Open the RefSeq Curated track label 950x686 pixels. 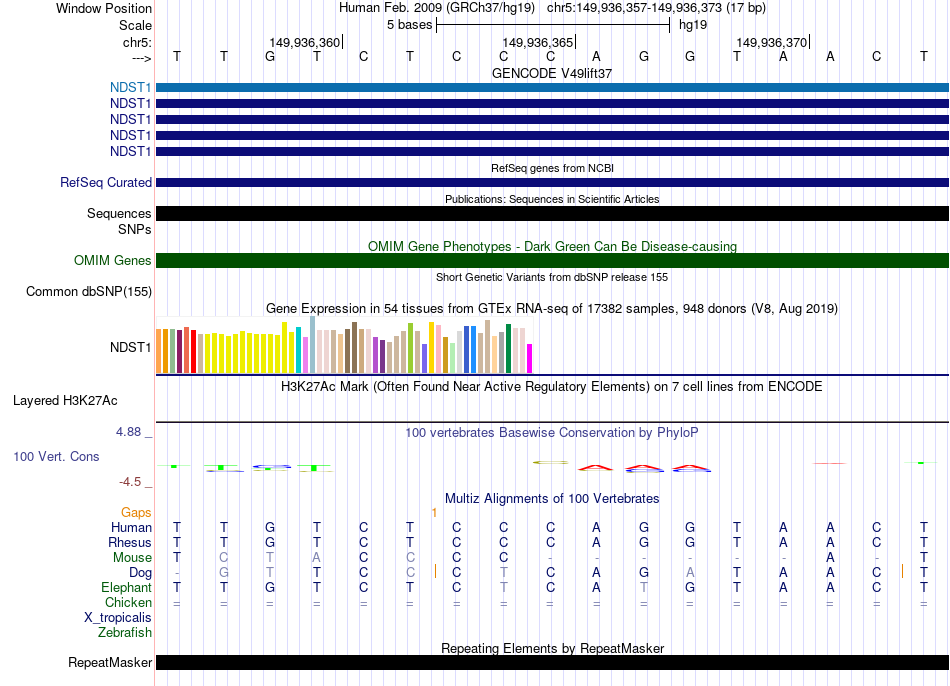coord(106,182)
